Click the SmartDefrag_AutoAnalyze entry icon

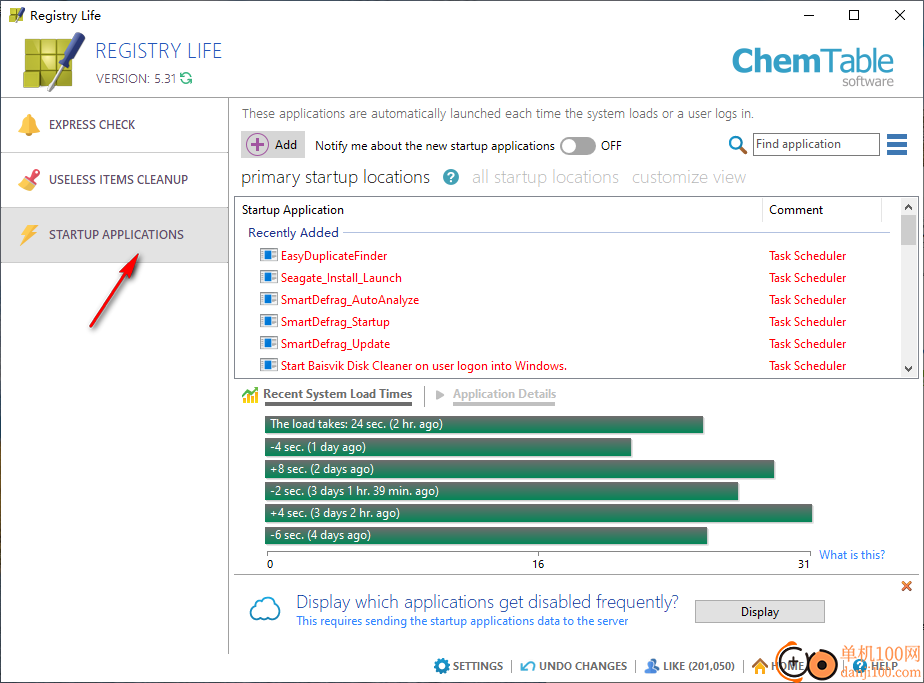coord(269,299)
